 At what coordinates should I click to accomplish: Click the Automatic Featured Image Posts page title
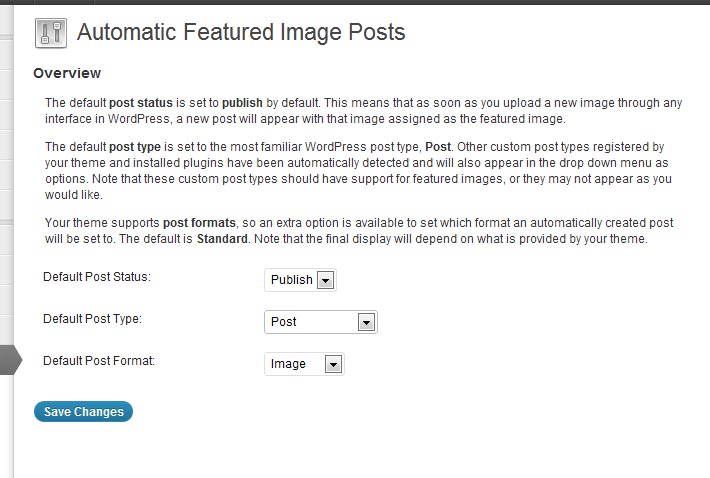pyautogui.click(x=241, y=32)
